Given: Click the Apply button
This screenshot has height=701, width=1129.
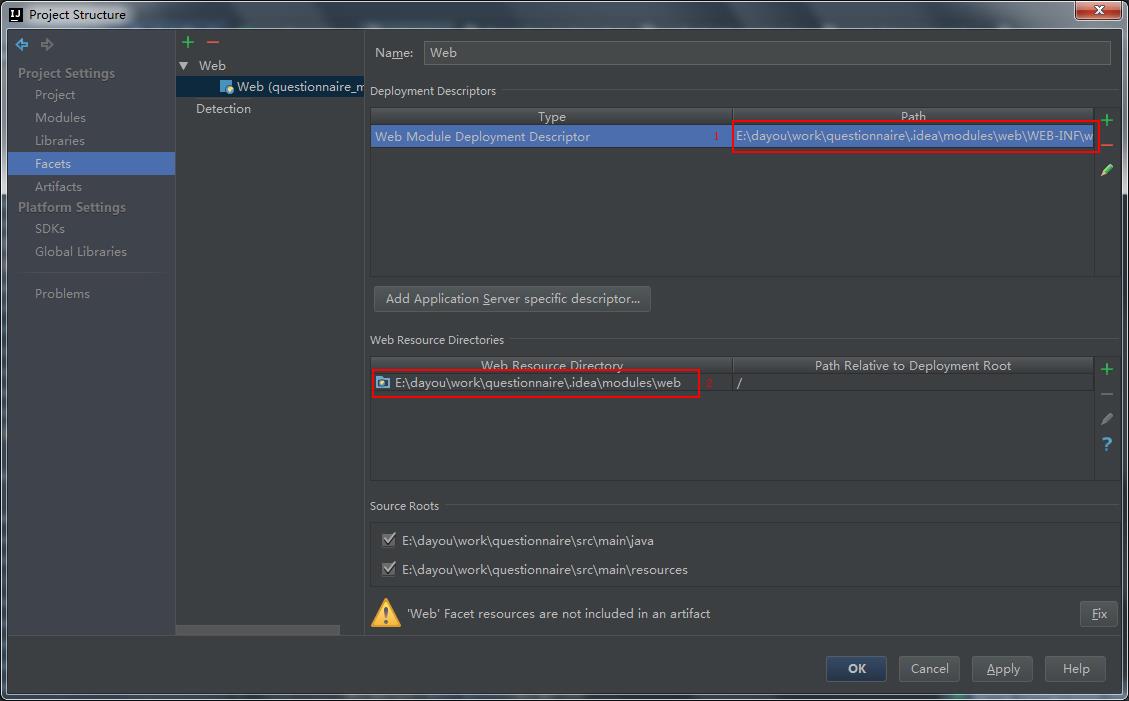Looking at the screenshot, I should (1003, 669).
